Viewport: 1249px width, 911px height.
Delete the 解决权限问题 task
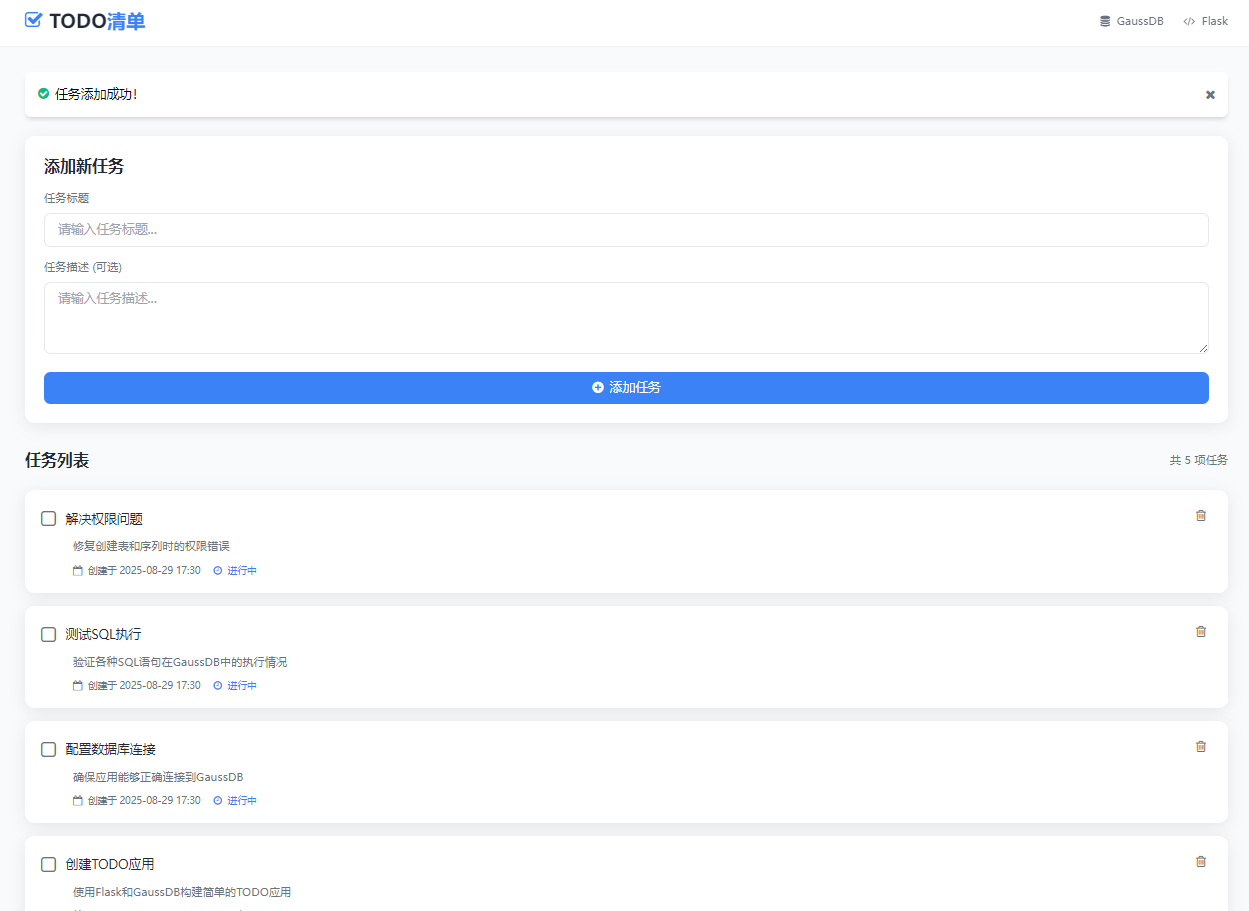point(1201,516)
